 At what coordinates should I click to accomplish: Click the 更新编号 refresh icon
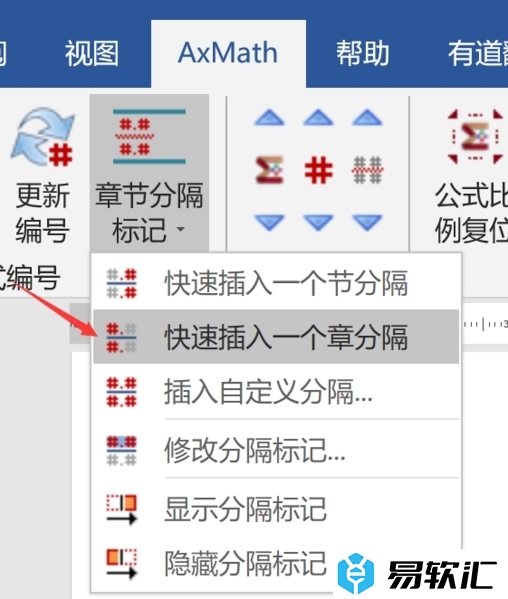click(x=43, y=136)
